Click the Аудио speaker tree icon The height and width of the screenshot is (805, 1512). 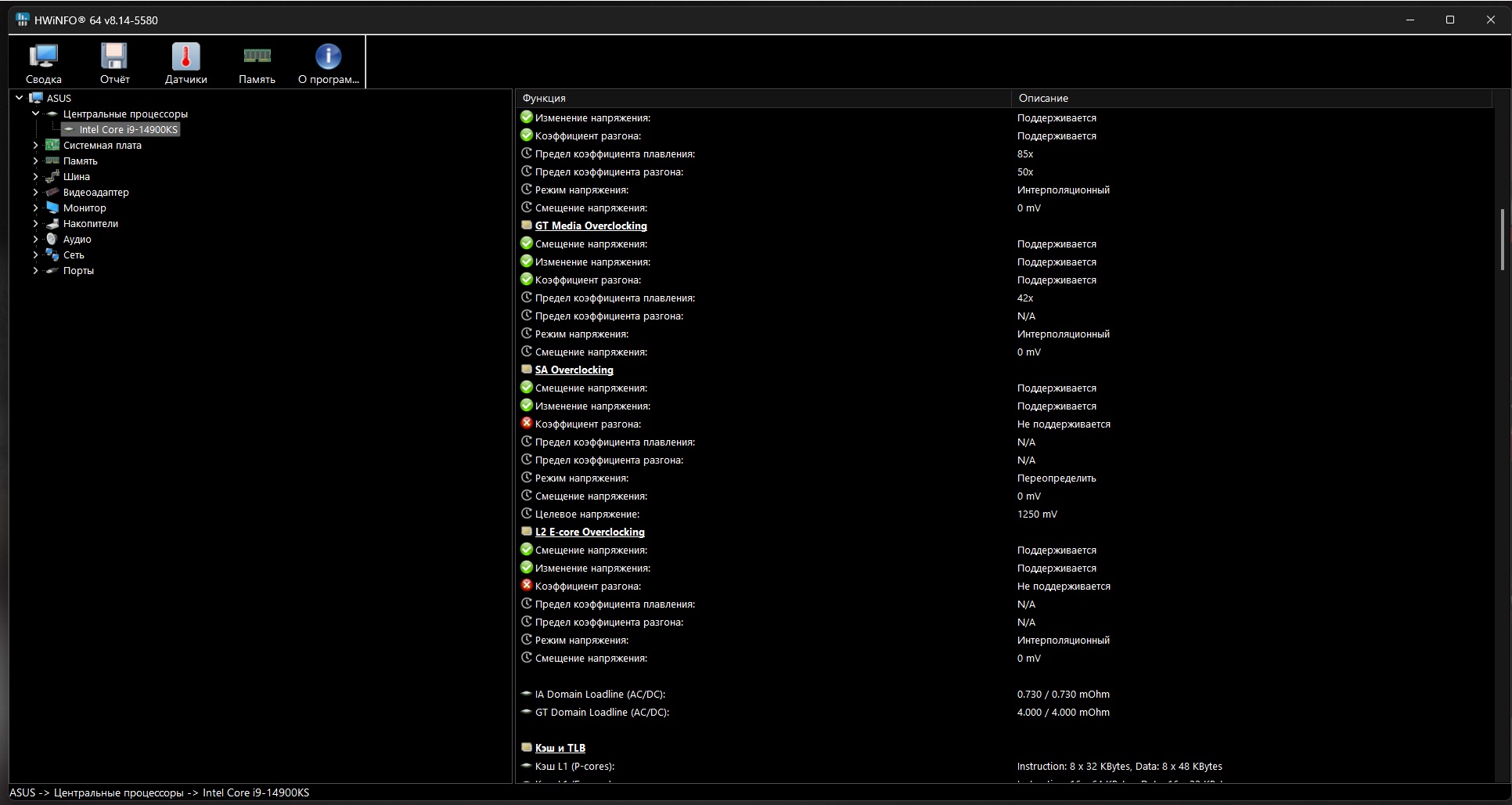tap(52, 239)
